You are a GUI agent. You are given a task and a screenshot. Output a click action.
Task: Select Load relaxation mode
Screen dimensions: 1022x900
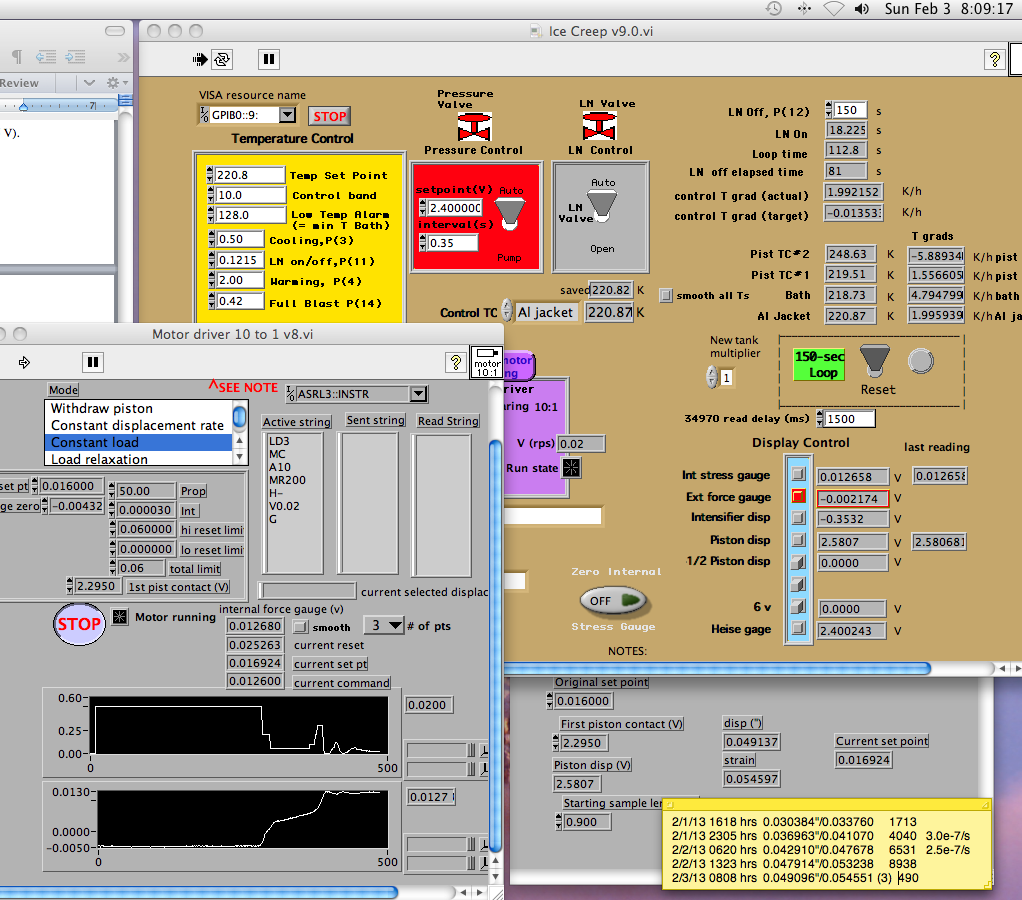pos(99,459)
